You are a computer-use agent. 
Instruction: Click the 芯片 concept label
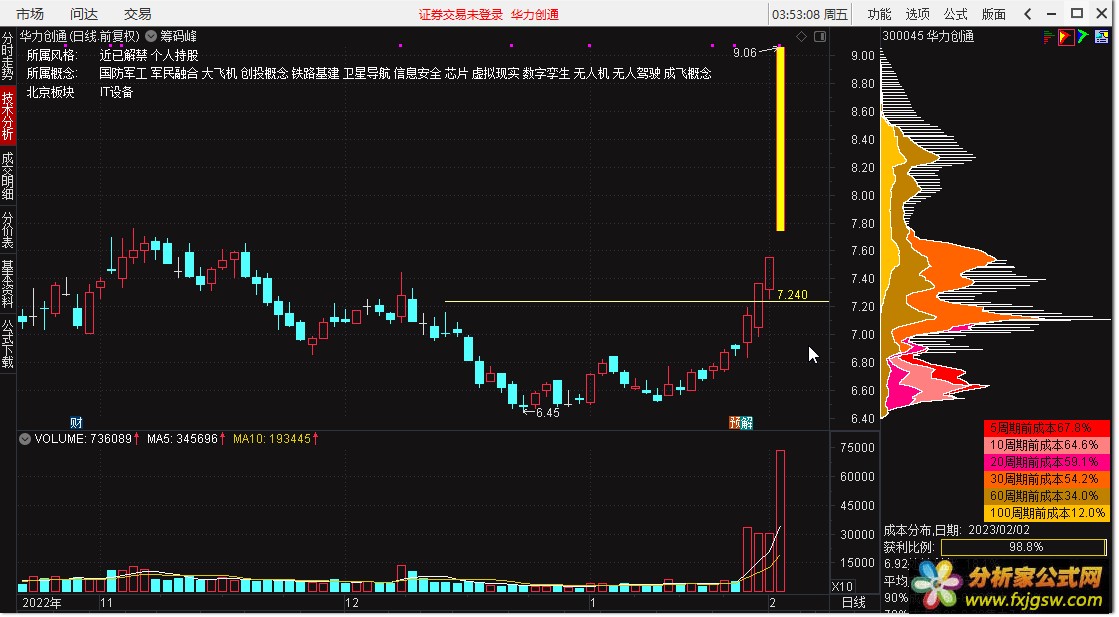pos(456,73)
